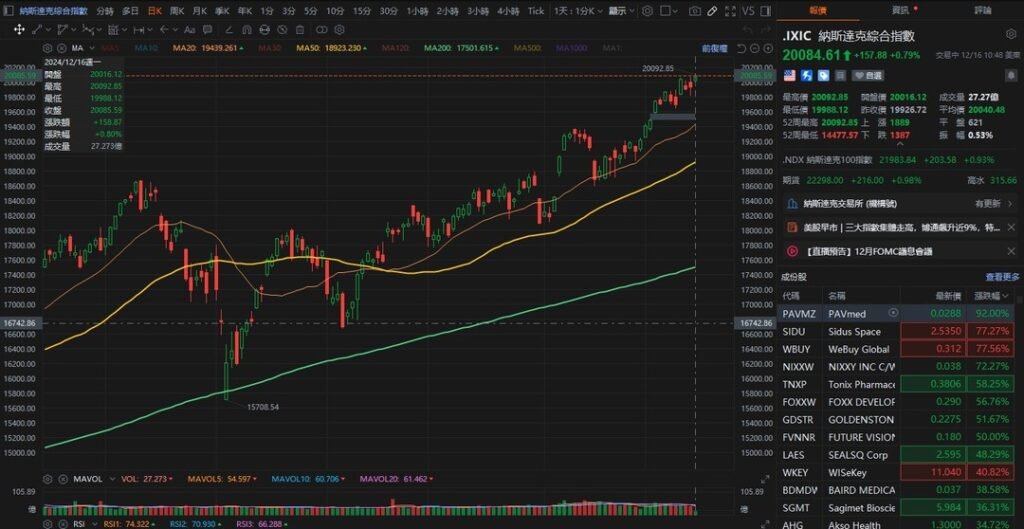Toggle the right sidebar panel icon
The width and height of the screenshot is (1024, 529).
pos(765,11)
